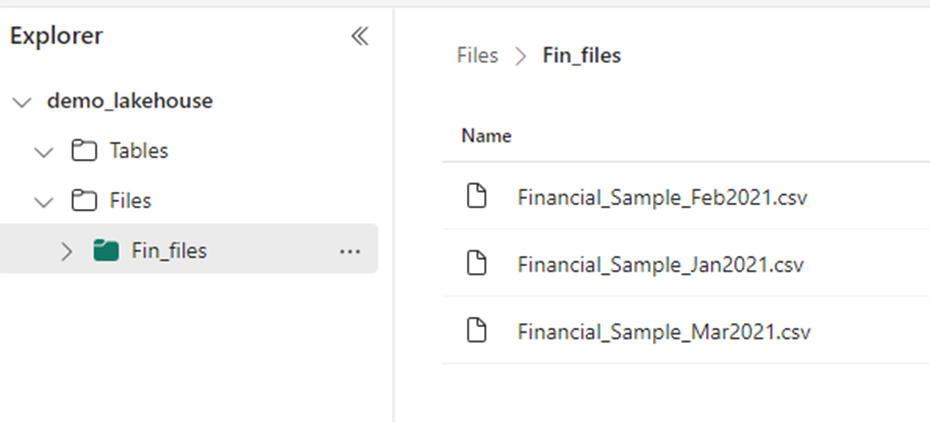Open the Financial_Sample_Mar2021.csv file name

pyautogui.click(x=664, y=331)
